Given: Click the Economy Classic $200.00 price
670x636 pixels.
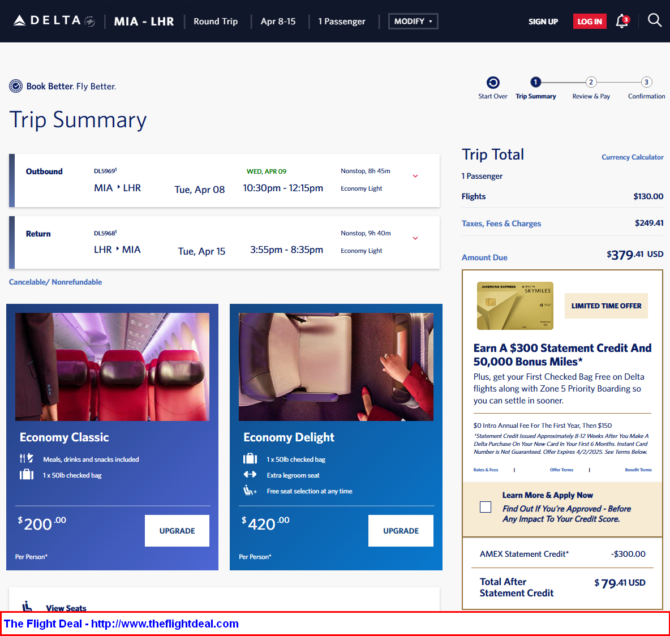Looking at the screenshot, I should click(x=42, y=524).
